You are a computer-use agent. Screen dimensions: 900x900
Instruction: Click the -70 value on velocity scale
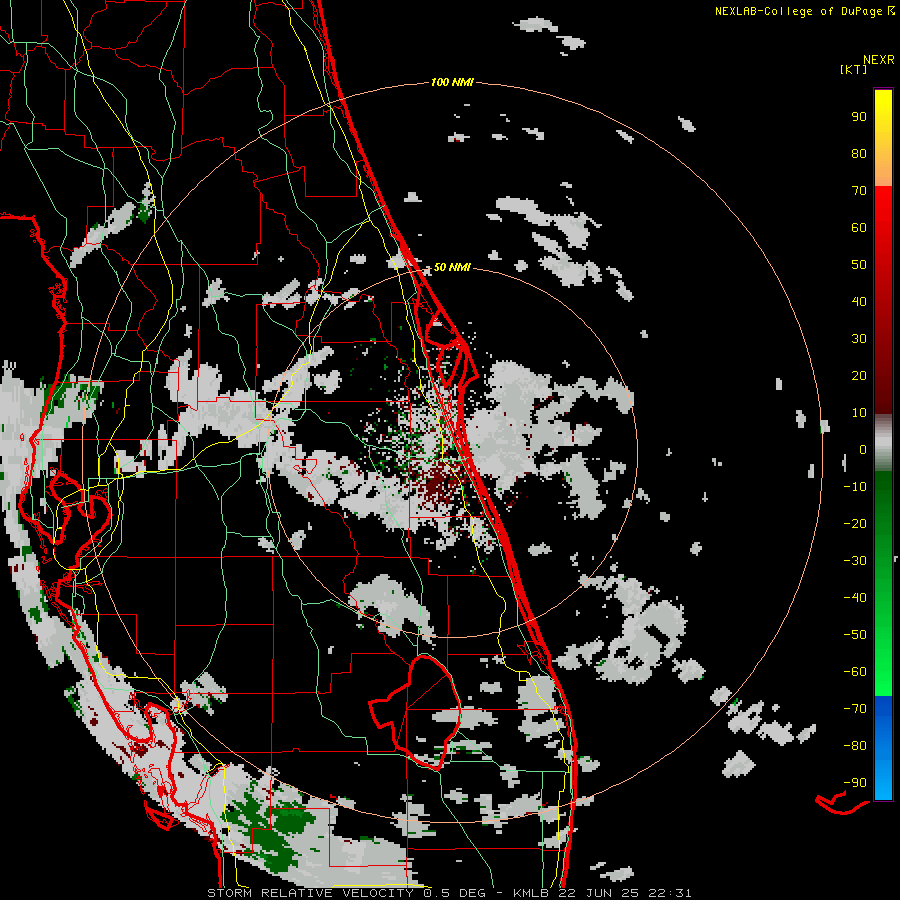pyautogui.click(x=855, y=709)
